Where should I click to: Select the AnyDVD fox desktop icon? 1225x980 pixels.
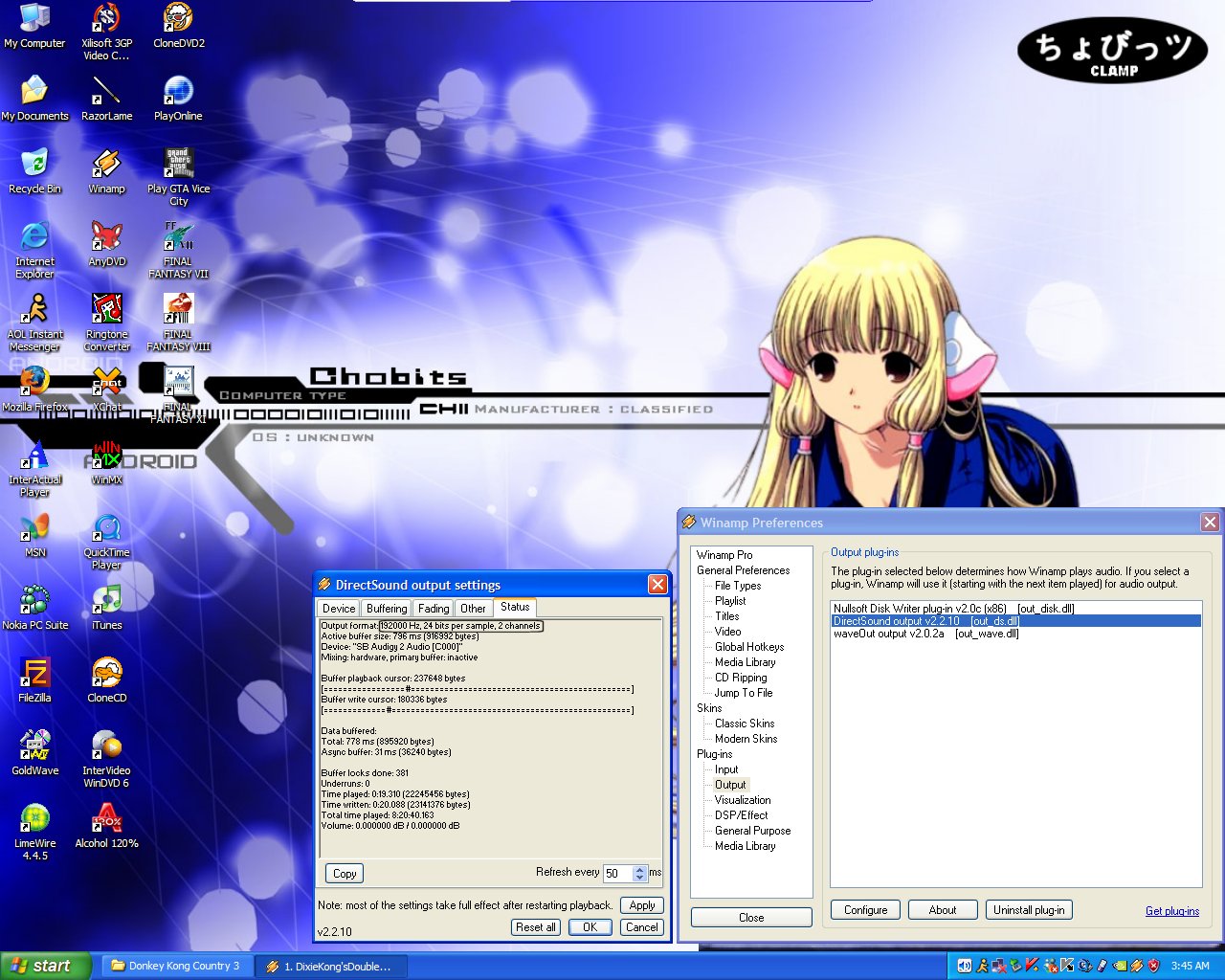(x=106, y=238)
